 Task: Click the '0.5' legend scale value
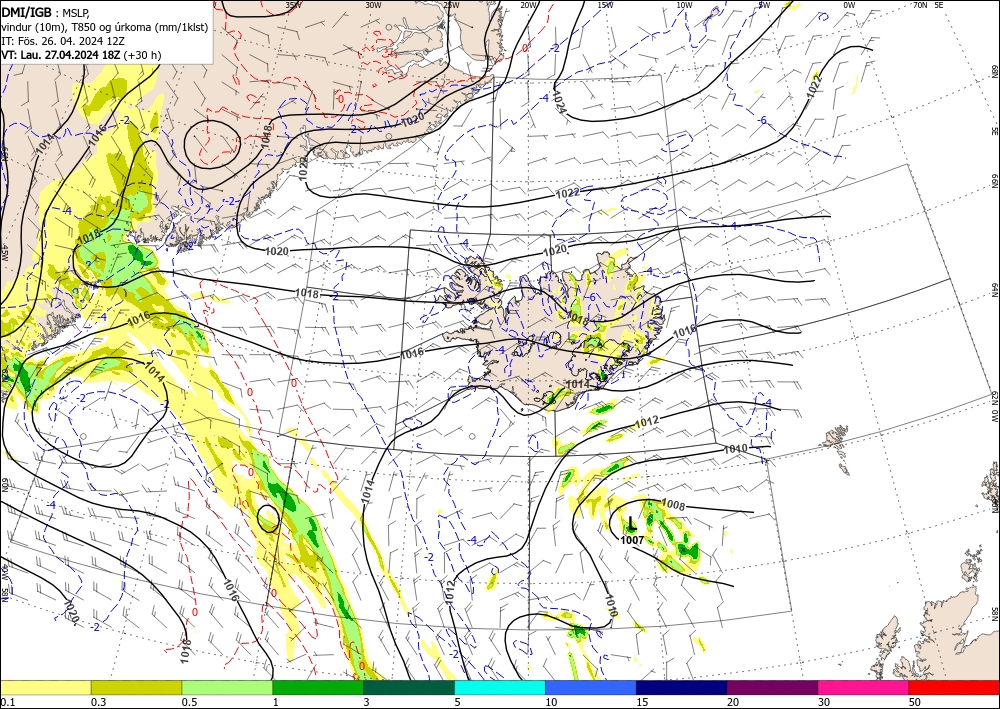click(x=189, y=702)
